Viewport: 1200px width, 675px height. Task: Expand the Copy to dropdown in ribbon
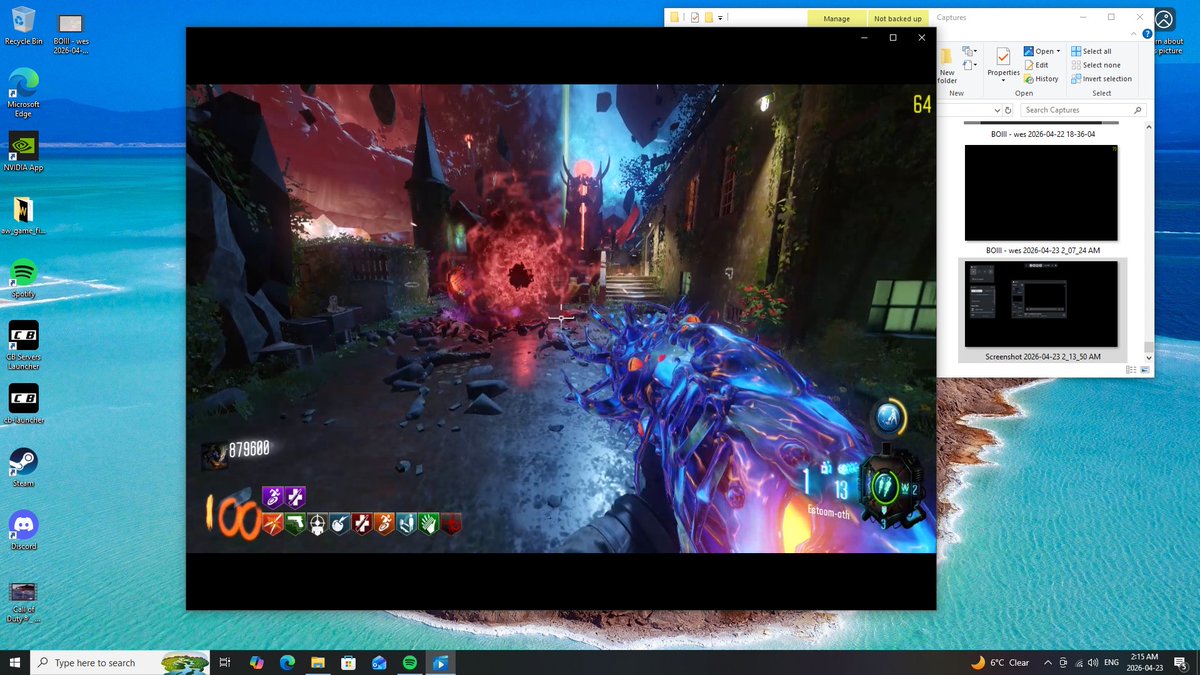coord(975,51)
